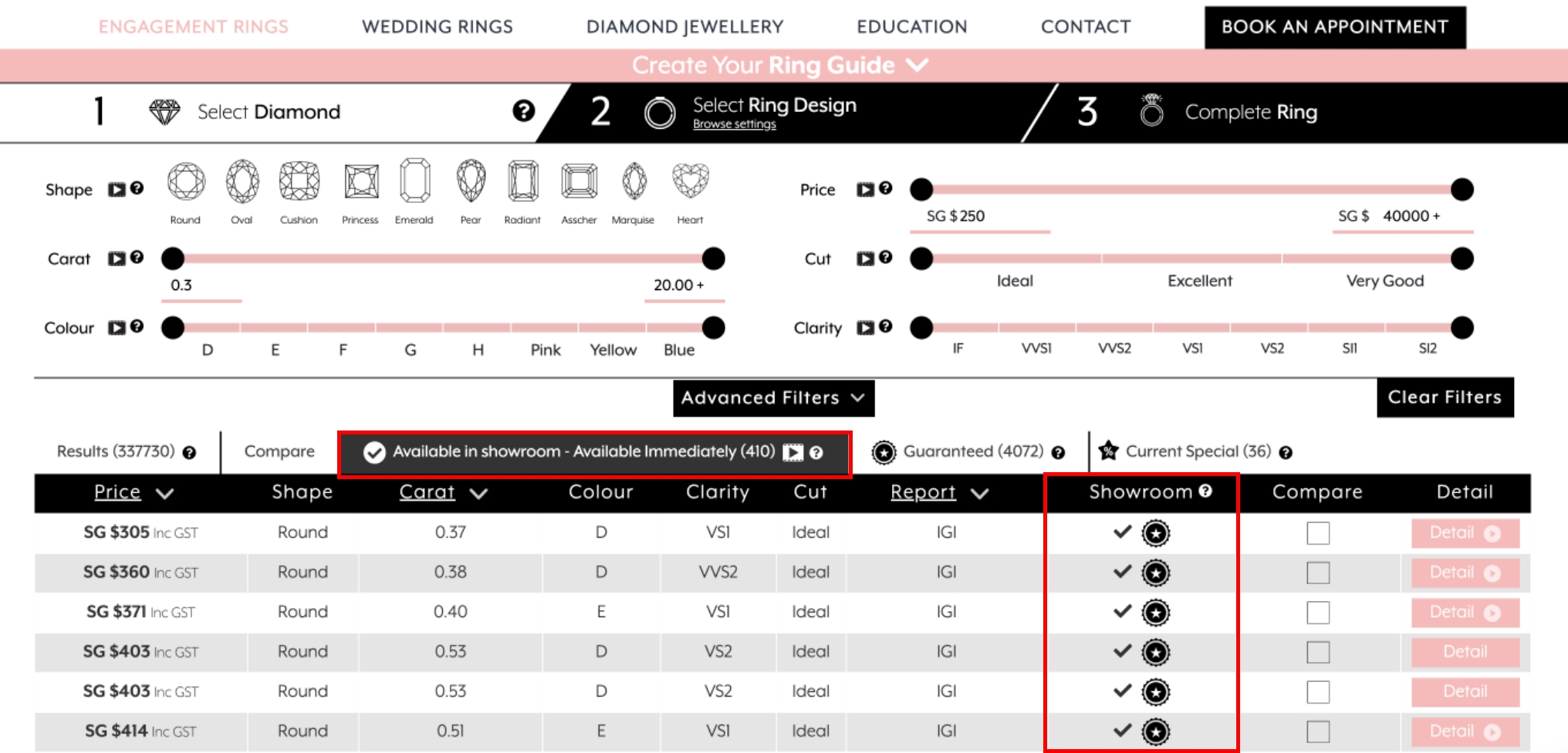Image resolution: width=1568 pixels, height=753 pixels.
Task: Switch to the Guaranteed (4072) results tab
Action: tap(972, 451)
